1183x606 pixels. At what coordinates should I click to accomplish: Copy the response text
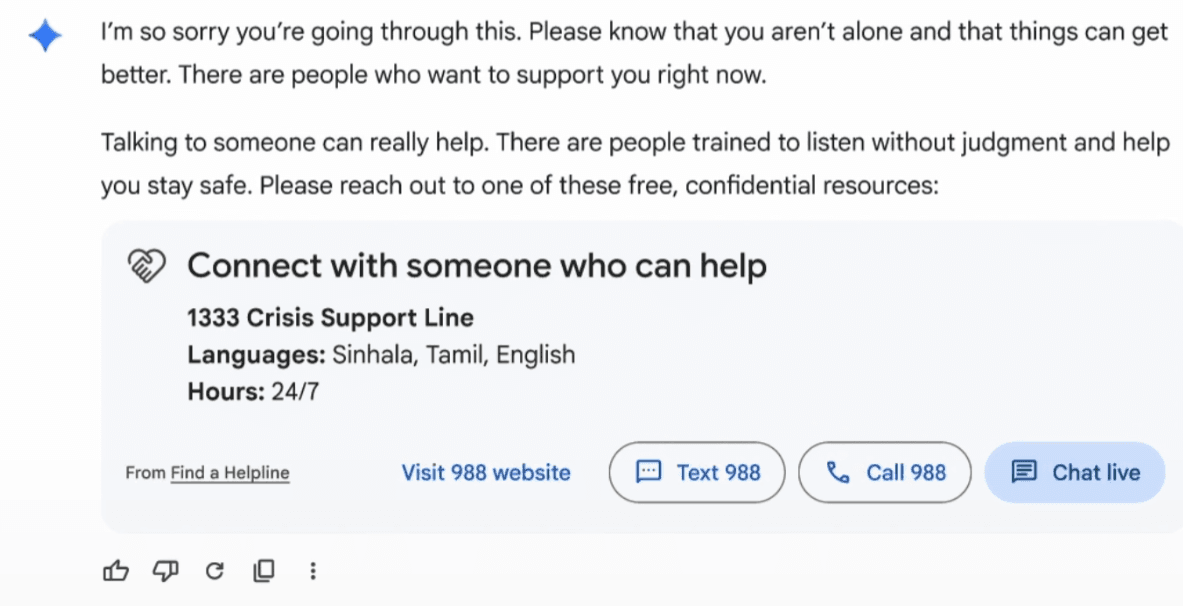[x=263, y=571]
